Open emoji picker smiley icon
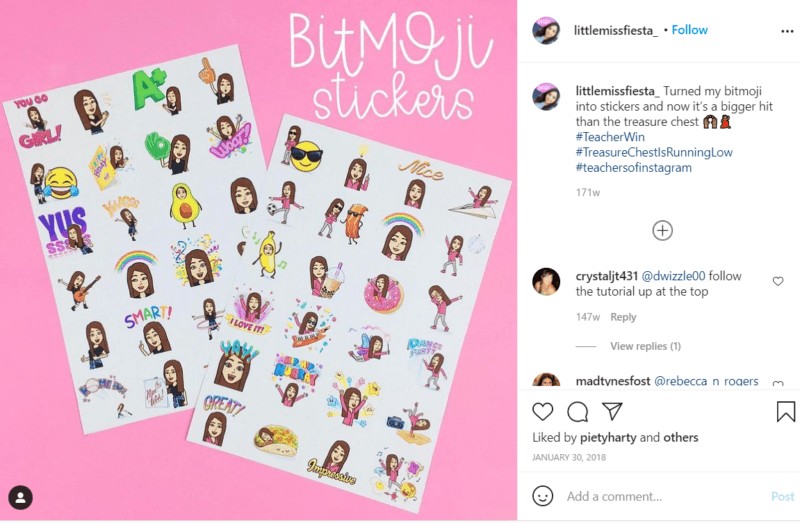 pyautogui.click(x=542, y=496)
